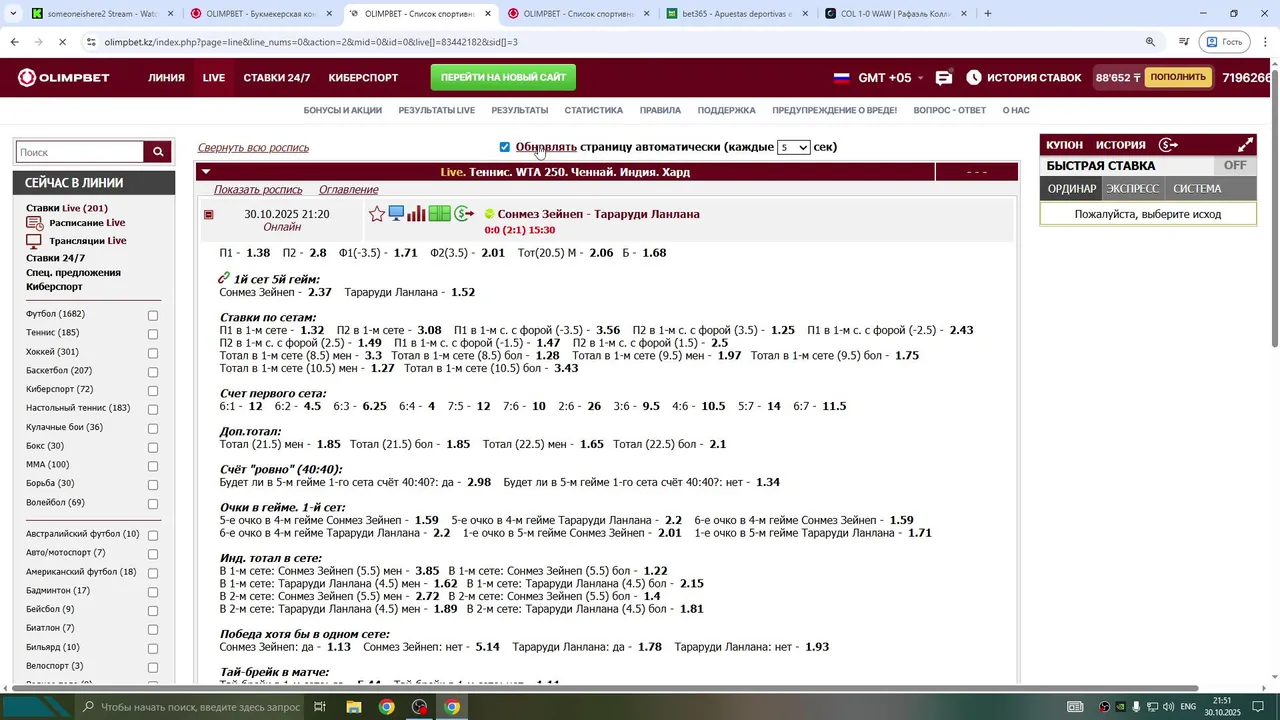Check the Киберспорт (72) checkbox
The image size is (1280, 720).
click(153, 391)
